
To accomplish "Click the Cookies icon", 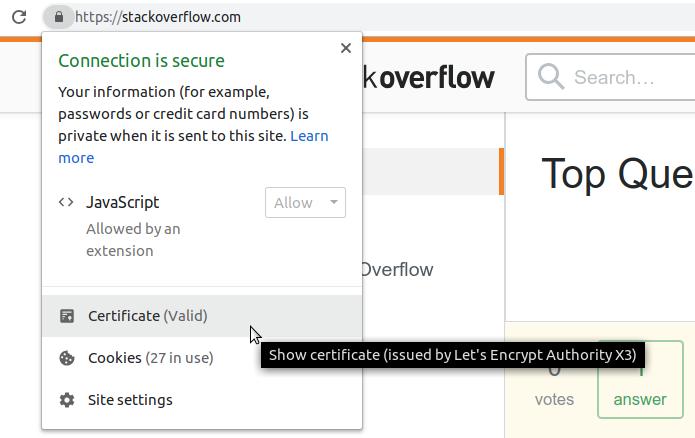I will [67, 358].
